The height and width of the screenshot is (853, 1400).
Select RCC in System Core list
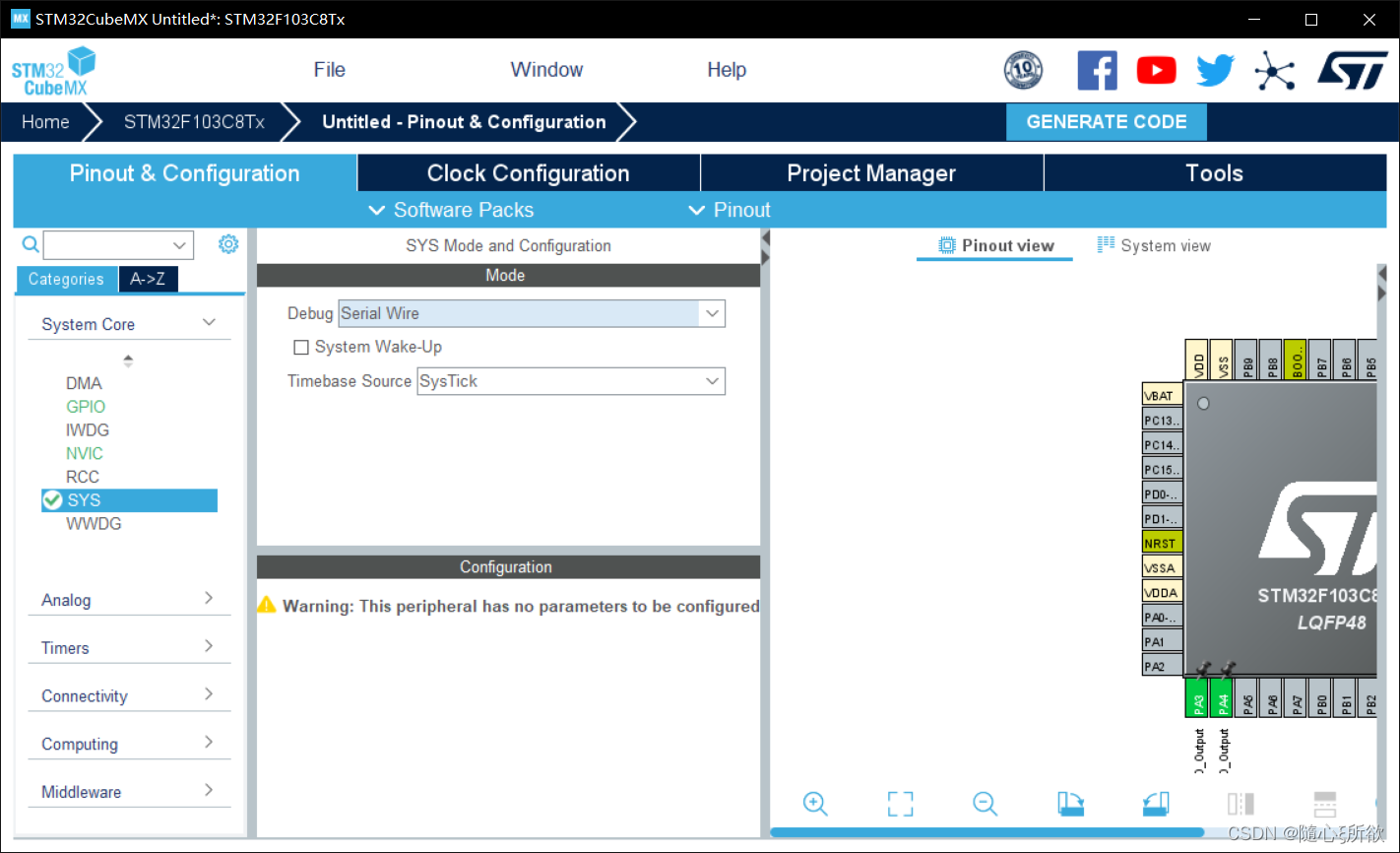[x=83, y=477]
